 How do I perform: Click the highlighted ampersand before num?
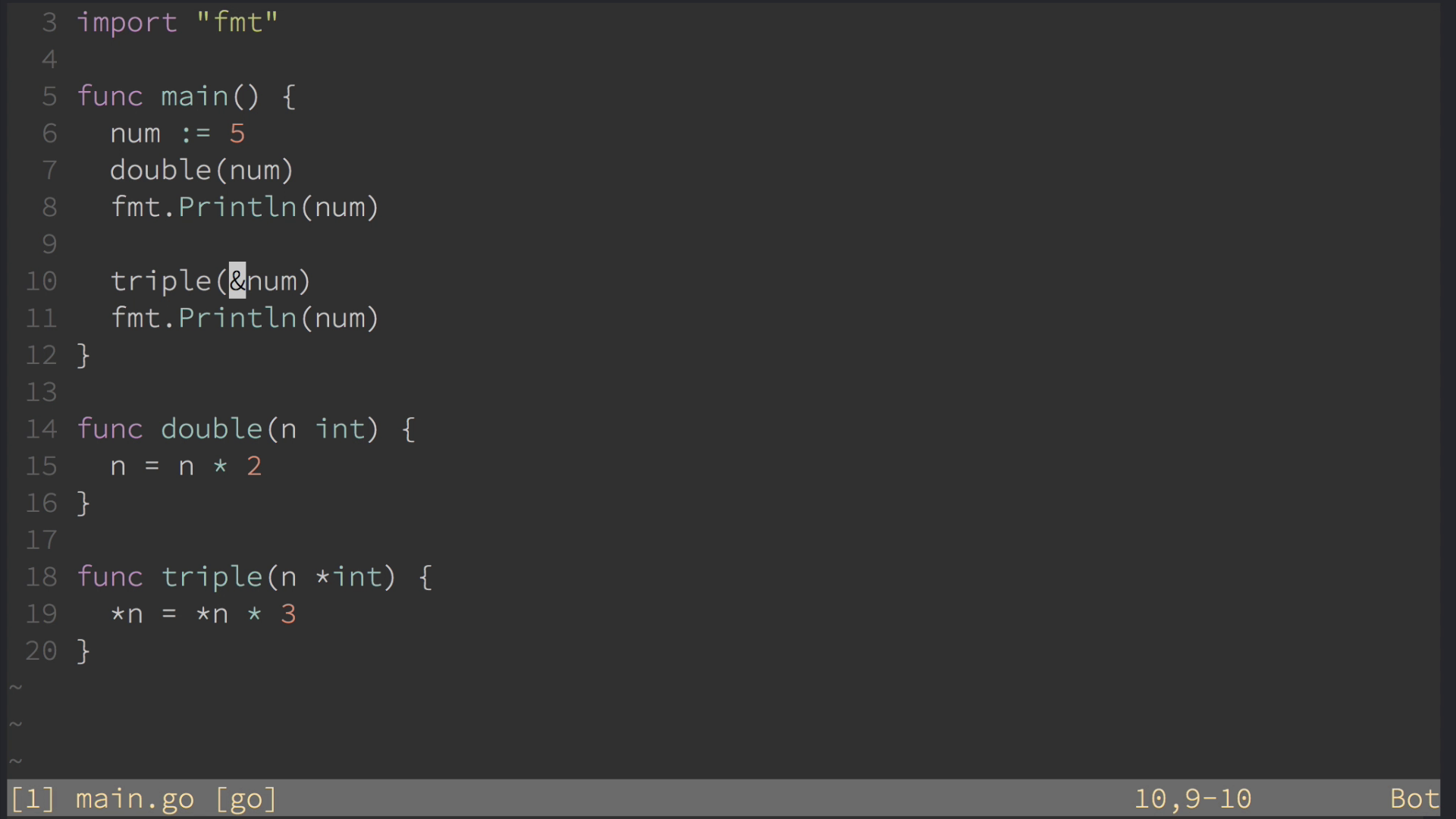click(x=237, y=281)
